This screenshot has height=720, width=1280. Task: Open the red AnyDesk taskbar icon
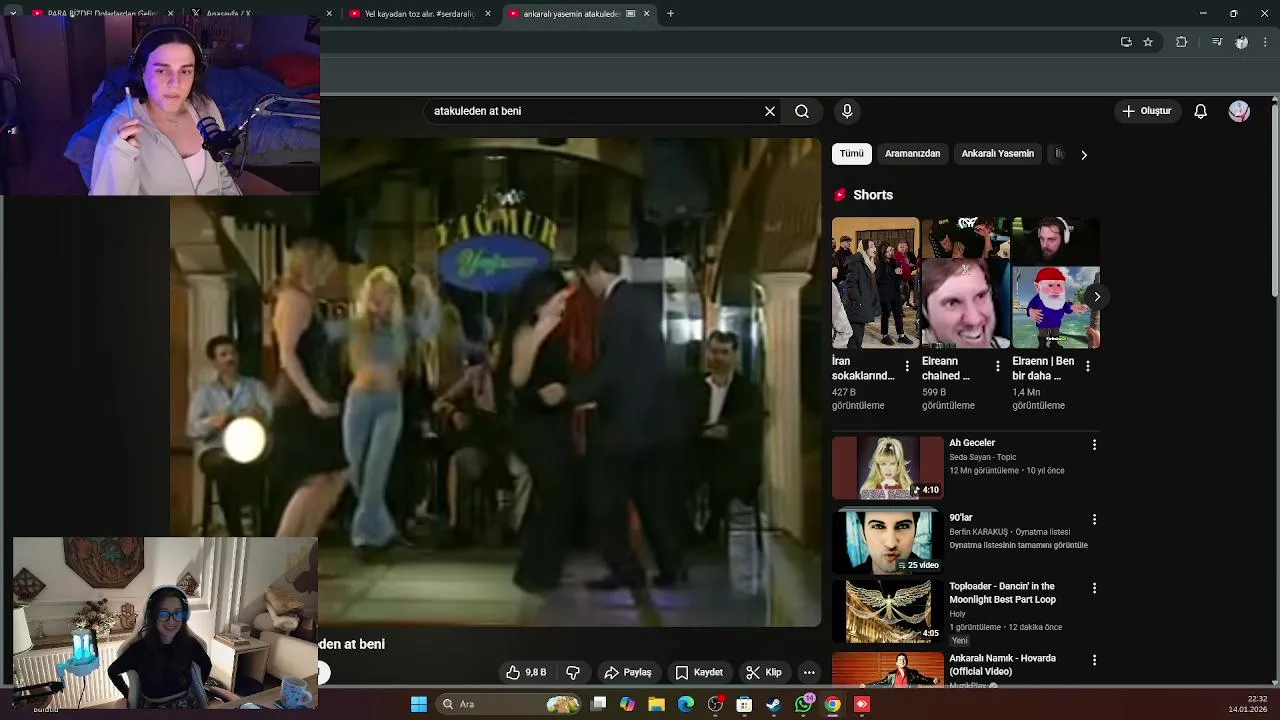(862, 704)
